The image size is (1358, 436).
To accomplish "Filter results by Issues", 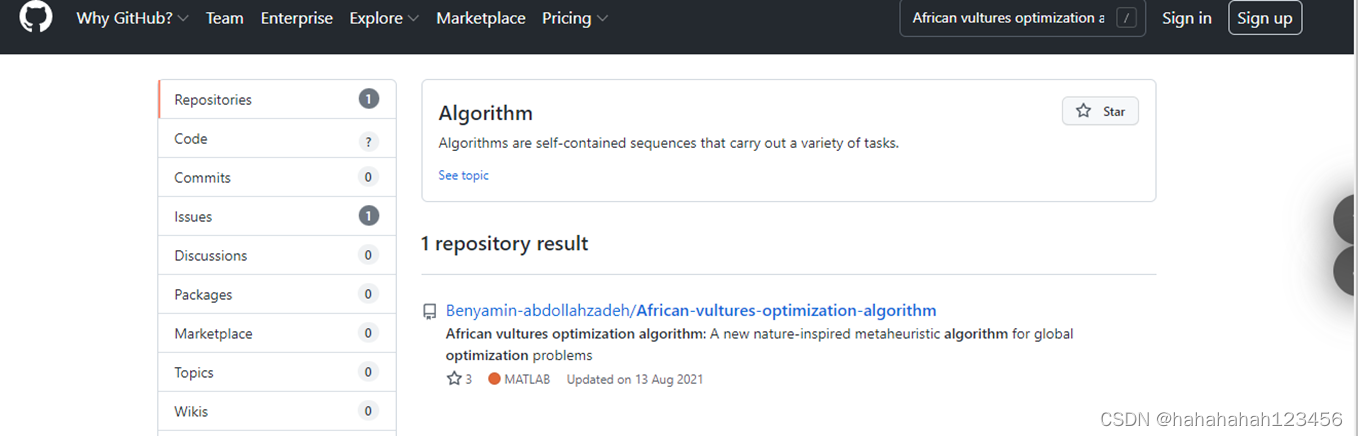I will coord(277,216).
